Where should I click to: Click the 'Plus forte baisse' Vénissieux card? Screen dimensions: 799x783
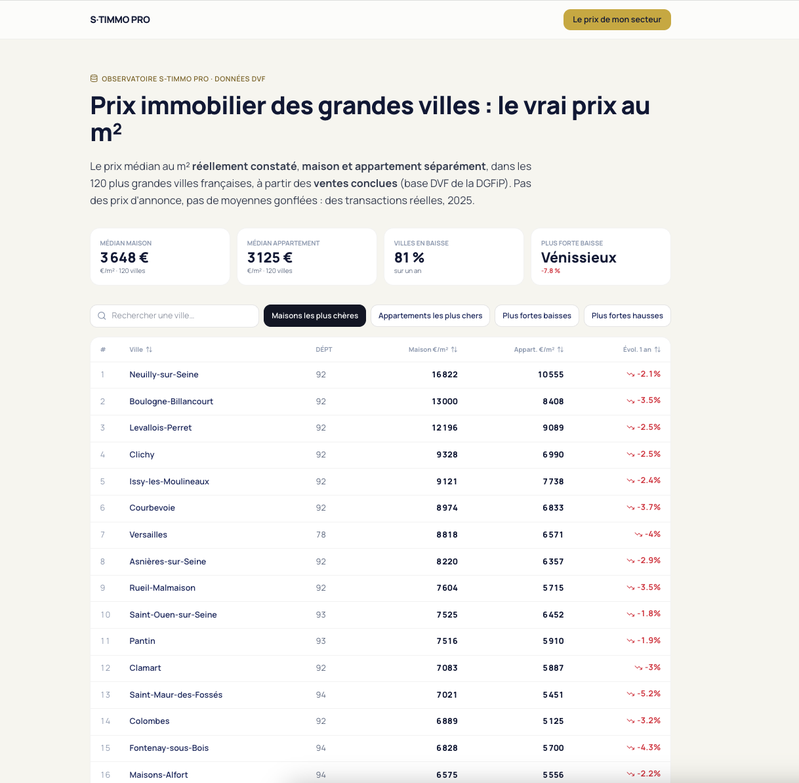coord(601,257)
